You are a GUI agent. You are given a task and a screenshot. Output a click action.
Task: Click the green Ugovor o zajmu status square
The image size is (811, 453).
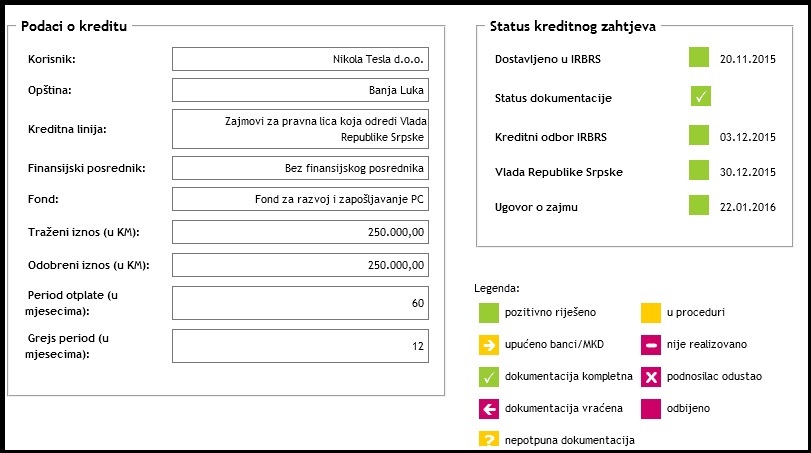[699, 206]
